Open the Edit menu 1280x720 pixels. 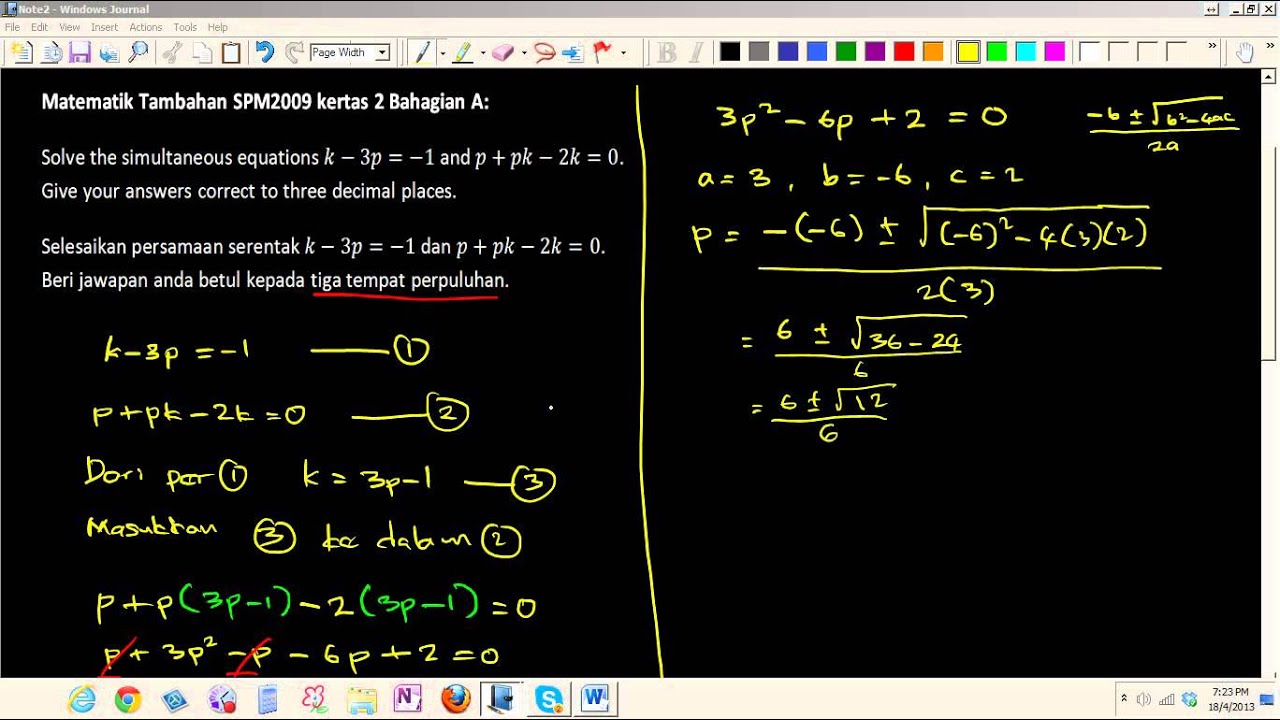(x=39, y=27)
